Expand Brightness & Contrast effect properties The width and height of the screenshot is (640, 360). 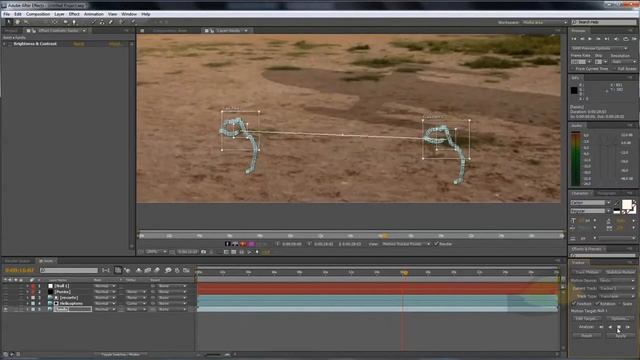click(4, 44)
